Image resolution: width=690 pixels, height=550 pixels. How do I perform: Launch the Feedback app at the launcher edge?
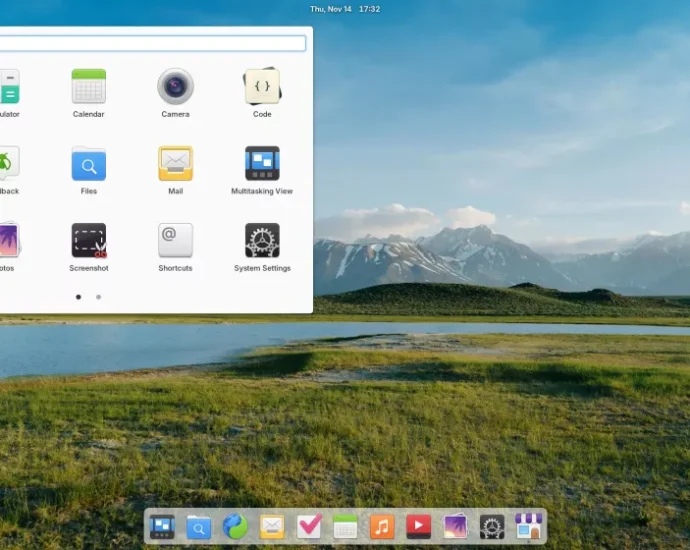point(8,164)
